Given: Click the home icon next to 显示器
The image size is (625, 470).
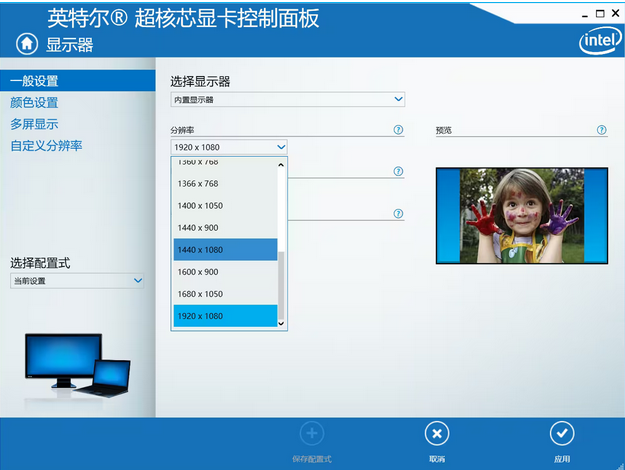Looking at the screenshot, I should pyautogui.click(x=27, y=44).
